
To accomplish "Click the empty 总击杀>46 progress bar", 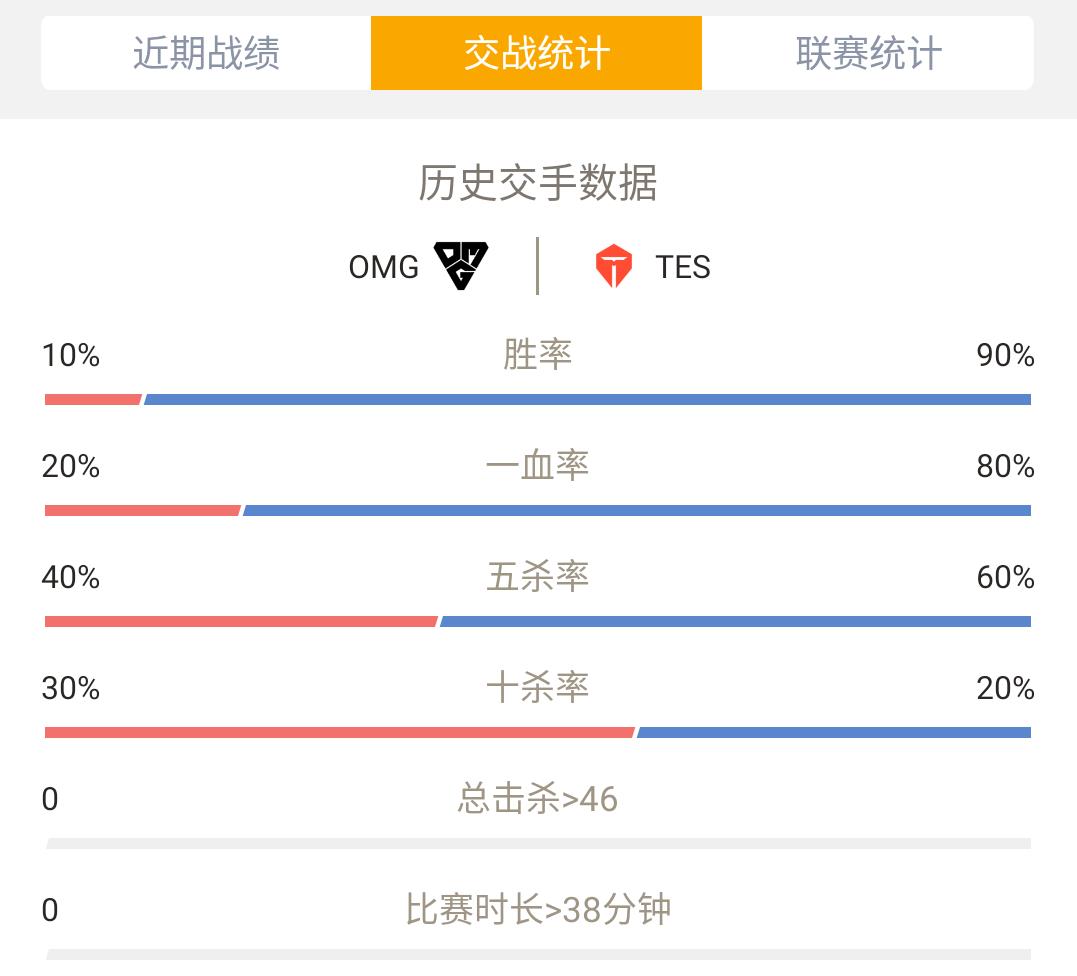I will pos(538,843).
